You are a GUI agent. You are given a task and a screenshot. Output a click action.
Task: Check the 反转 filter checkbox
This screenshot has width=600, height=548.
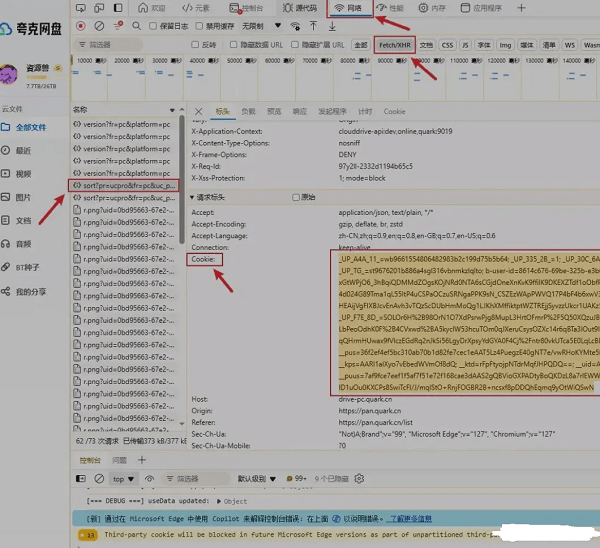195,45
